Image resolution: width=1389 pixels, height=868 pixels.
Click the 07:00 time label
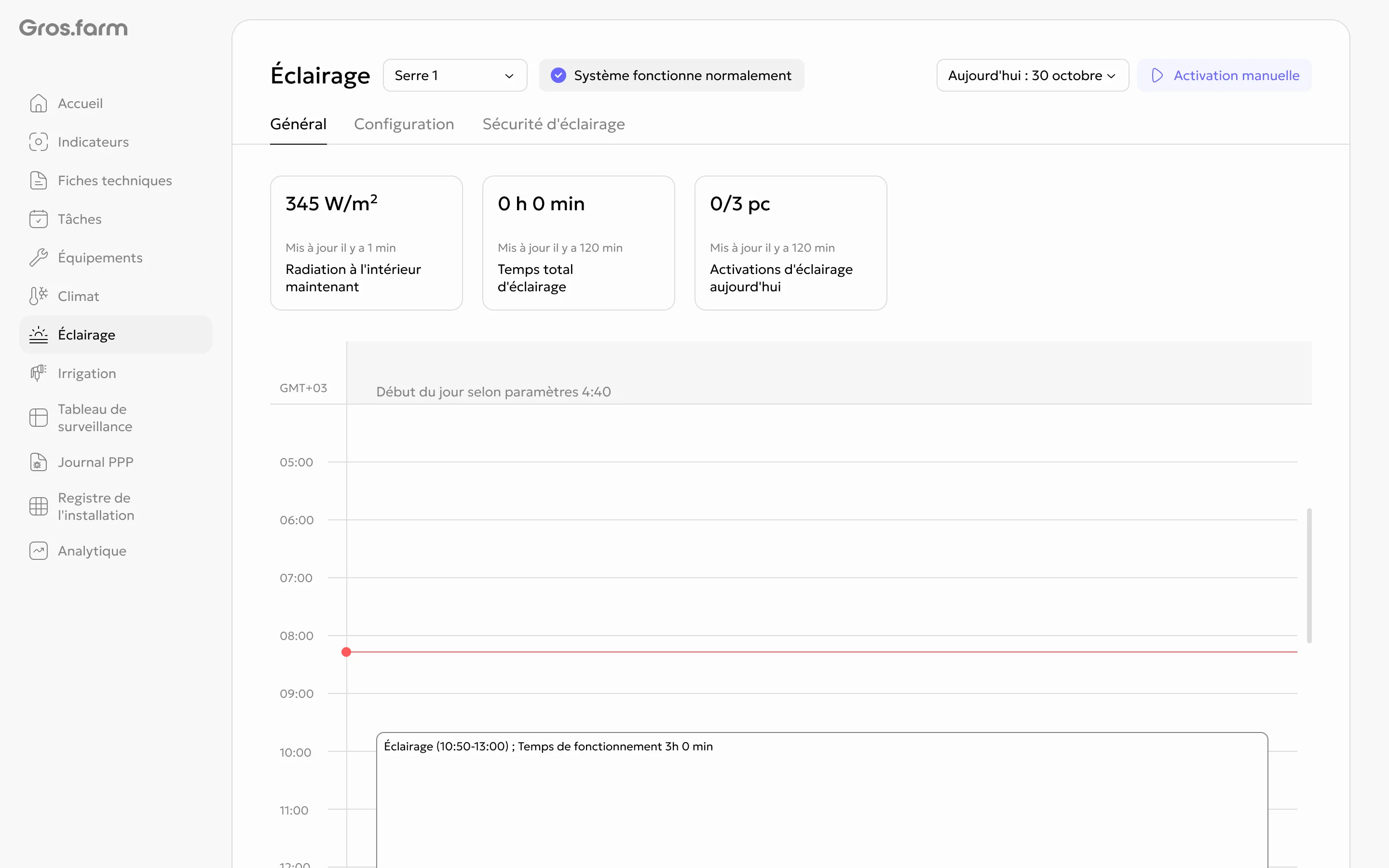pos(296,578)
